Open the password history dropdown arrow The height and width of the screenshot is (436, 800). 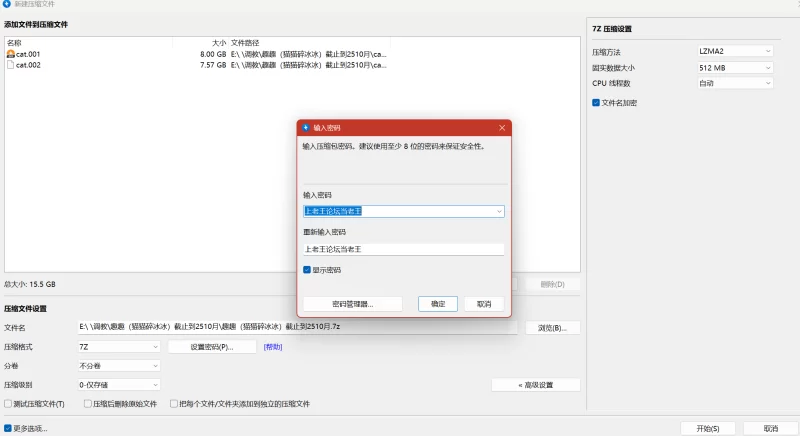pos(499,211)
